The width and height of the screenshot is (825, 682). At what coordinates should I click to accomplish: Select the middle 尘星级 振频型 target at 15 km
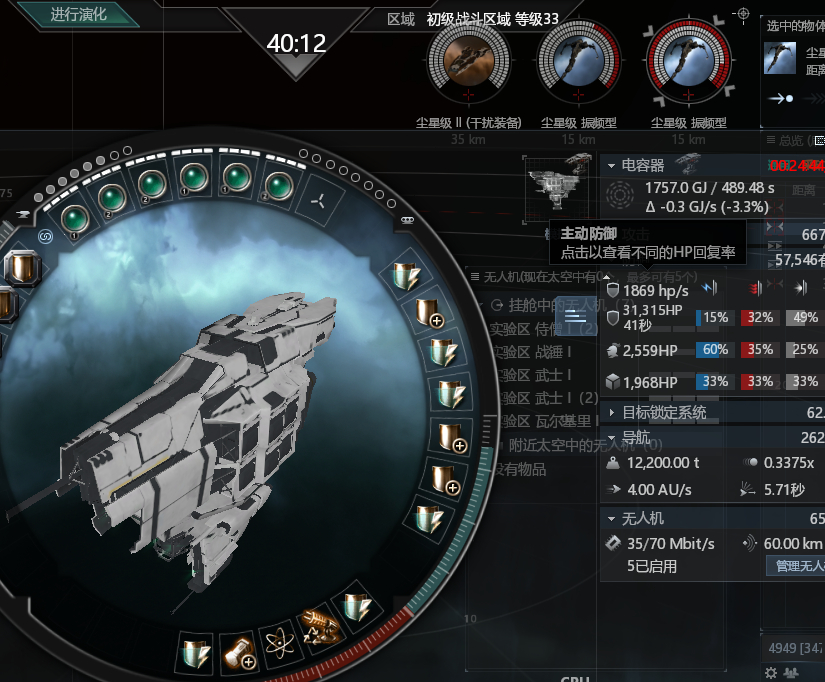pos(578,61)
